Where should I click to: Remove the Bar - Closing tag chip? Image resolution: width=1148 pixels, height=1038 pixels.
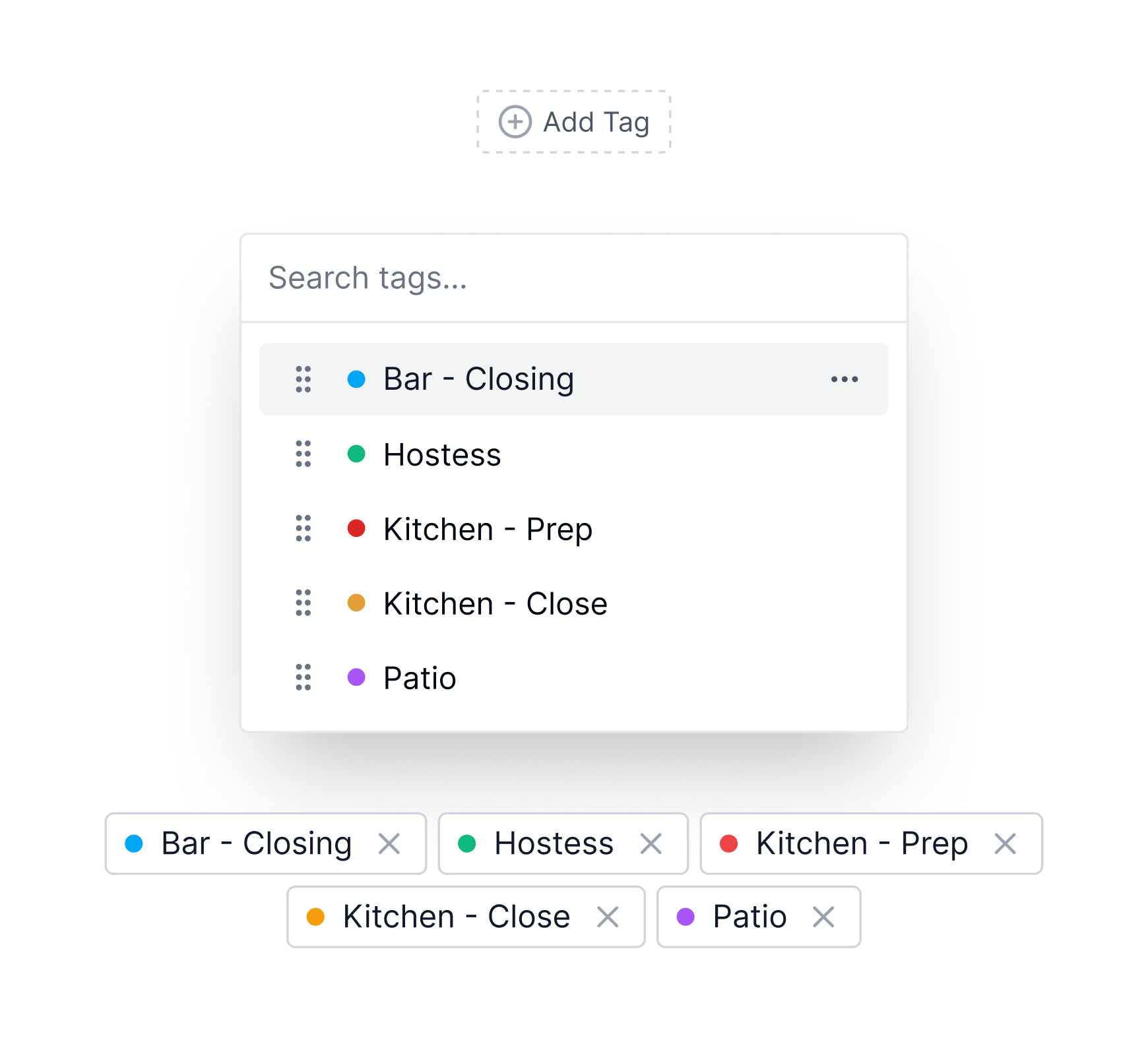tap(389, 843)
